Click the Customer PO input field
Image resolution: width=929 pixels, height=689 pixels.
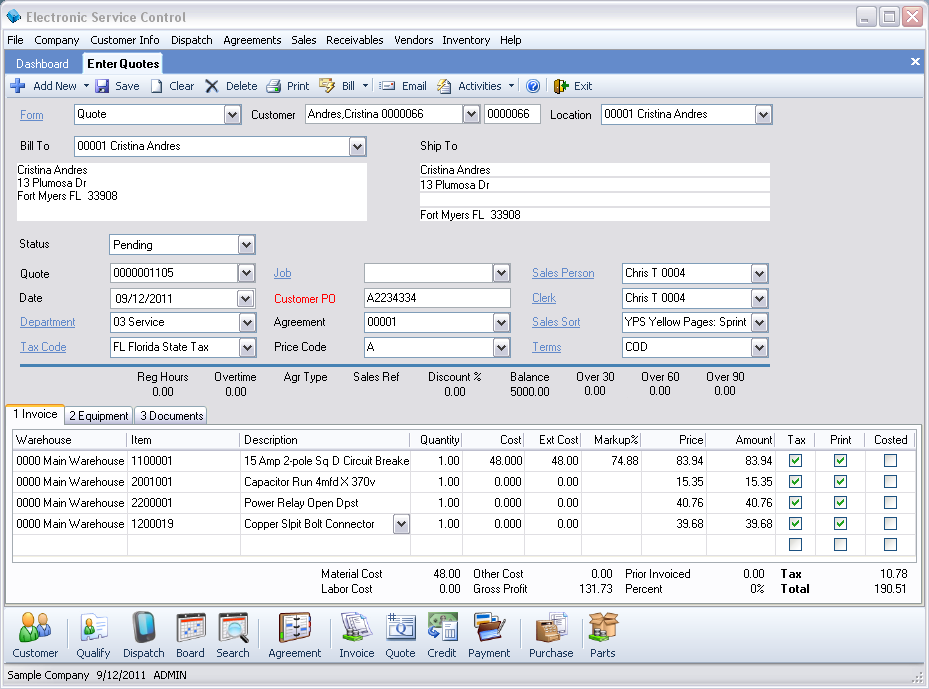click(x=437, y=298)
